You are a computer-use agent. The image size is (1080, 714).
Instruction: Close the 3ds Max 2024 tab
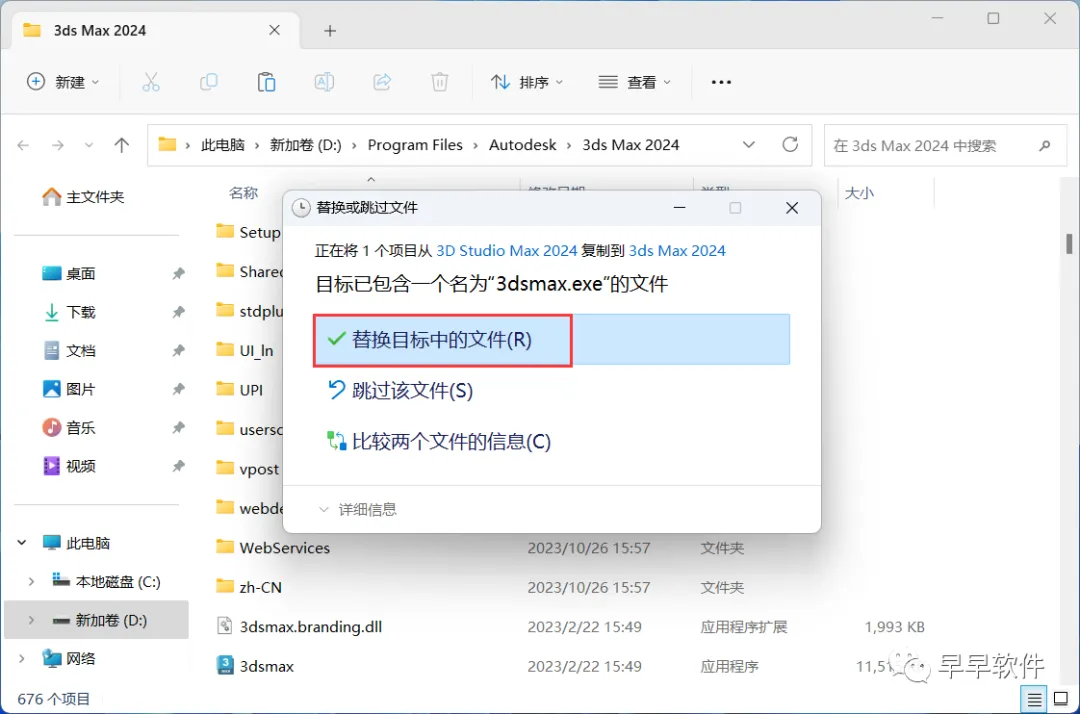pos(274,30)
